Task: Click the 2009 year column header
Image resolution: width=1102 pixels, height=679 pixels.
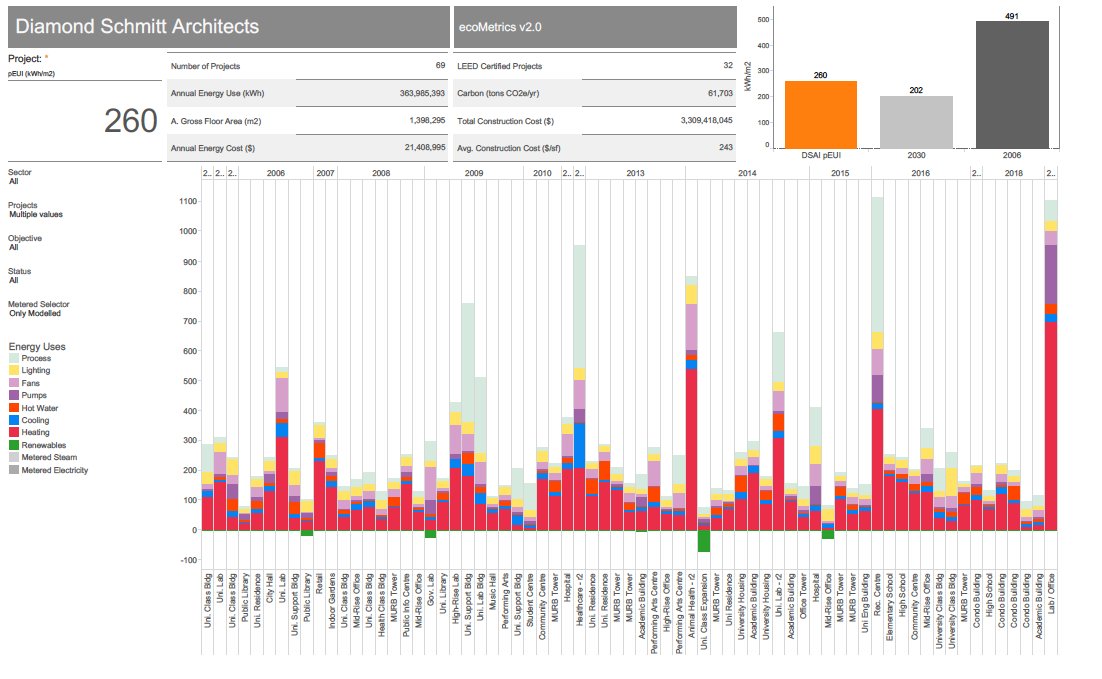Action: pyautogui.click(x=474, y=173)
